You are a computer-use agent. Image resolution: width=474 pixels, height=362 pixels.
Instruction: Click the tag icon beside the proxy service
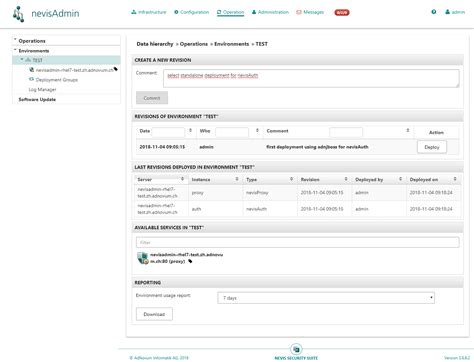(190, 261)
